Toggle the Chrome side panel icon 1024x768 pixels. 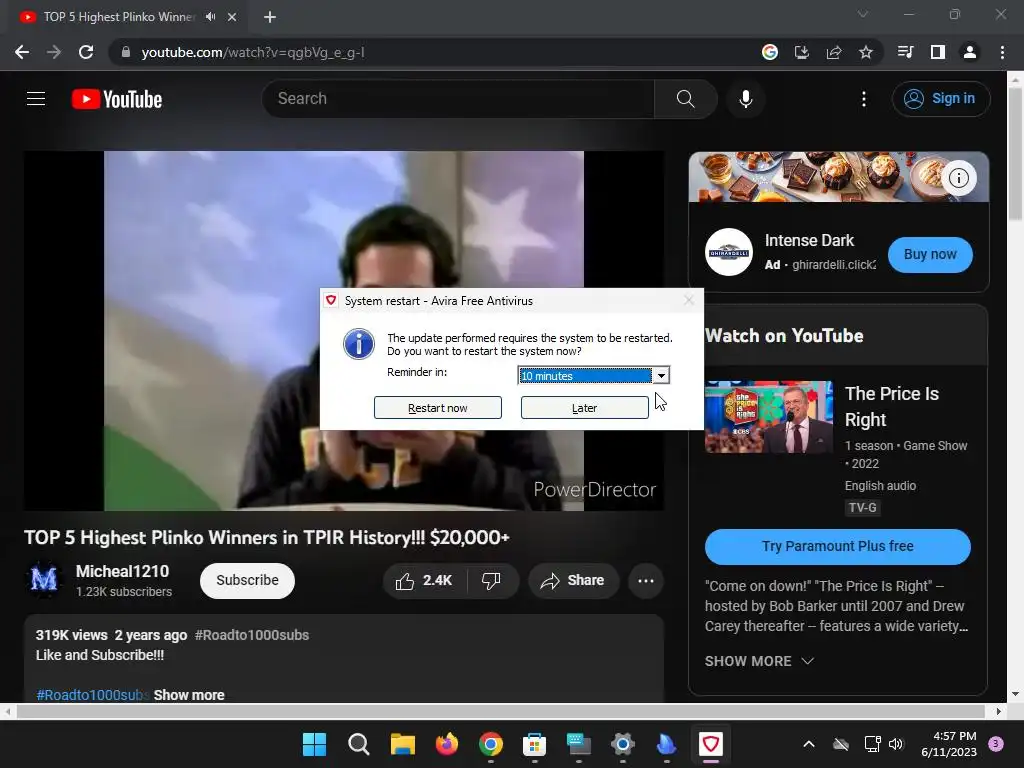(938, 52)
